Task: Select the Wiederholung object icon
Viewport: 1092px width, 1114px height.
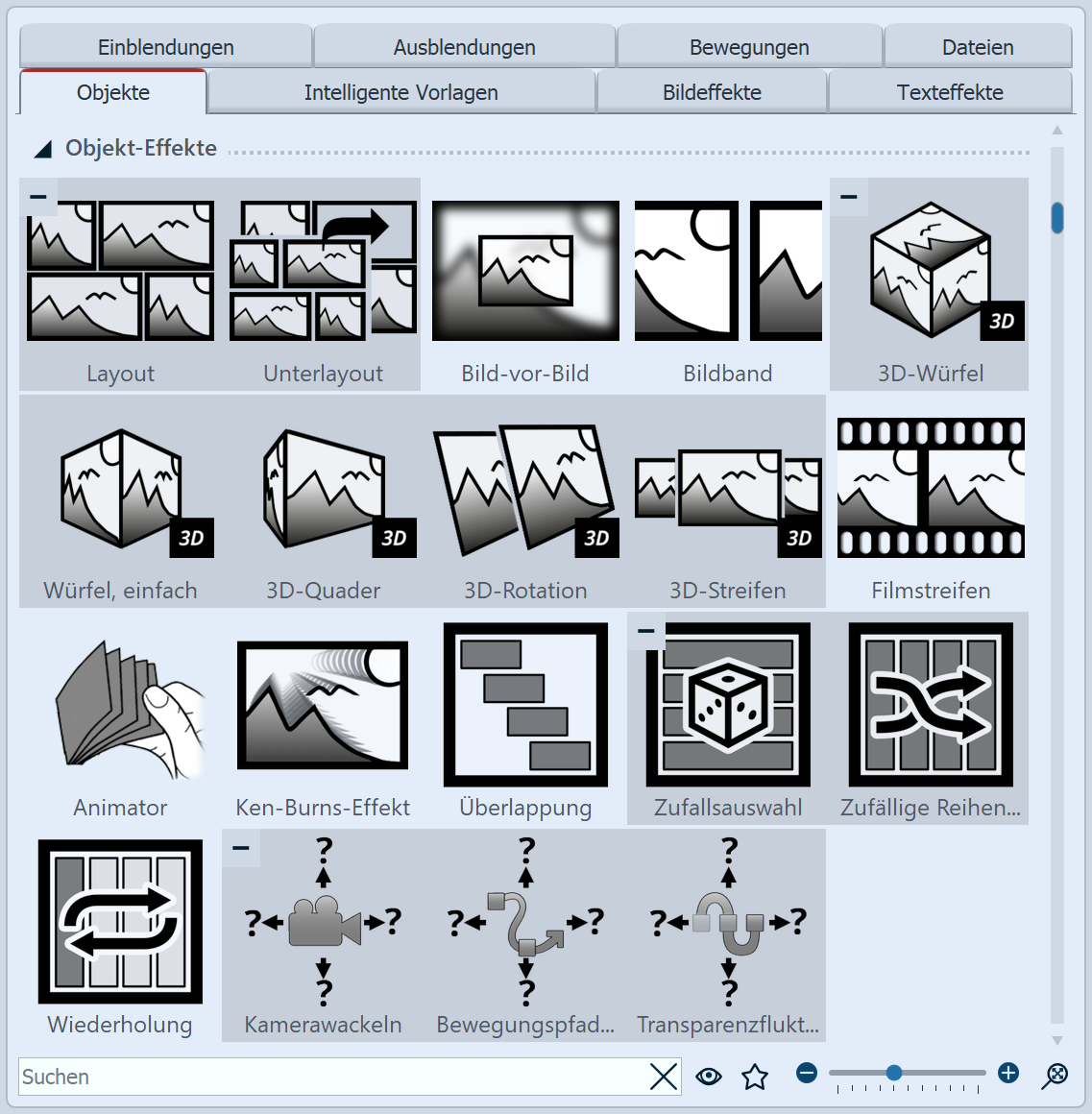Action: click(120, 922)
